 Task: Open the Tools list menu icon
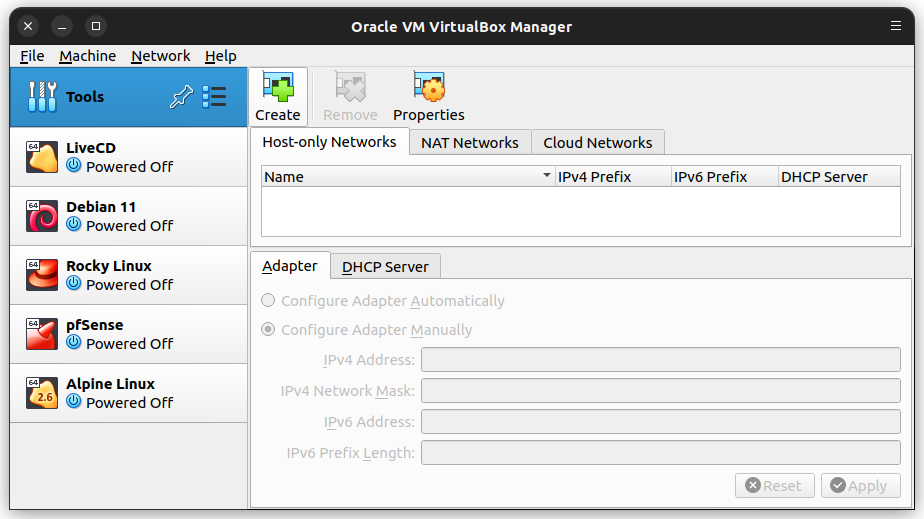click(x=214, y=97)
